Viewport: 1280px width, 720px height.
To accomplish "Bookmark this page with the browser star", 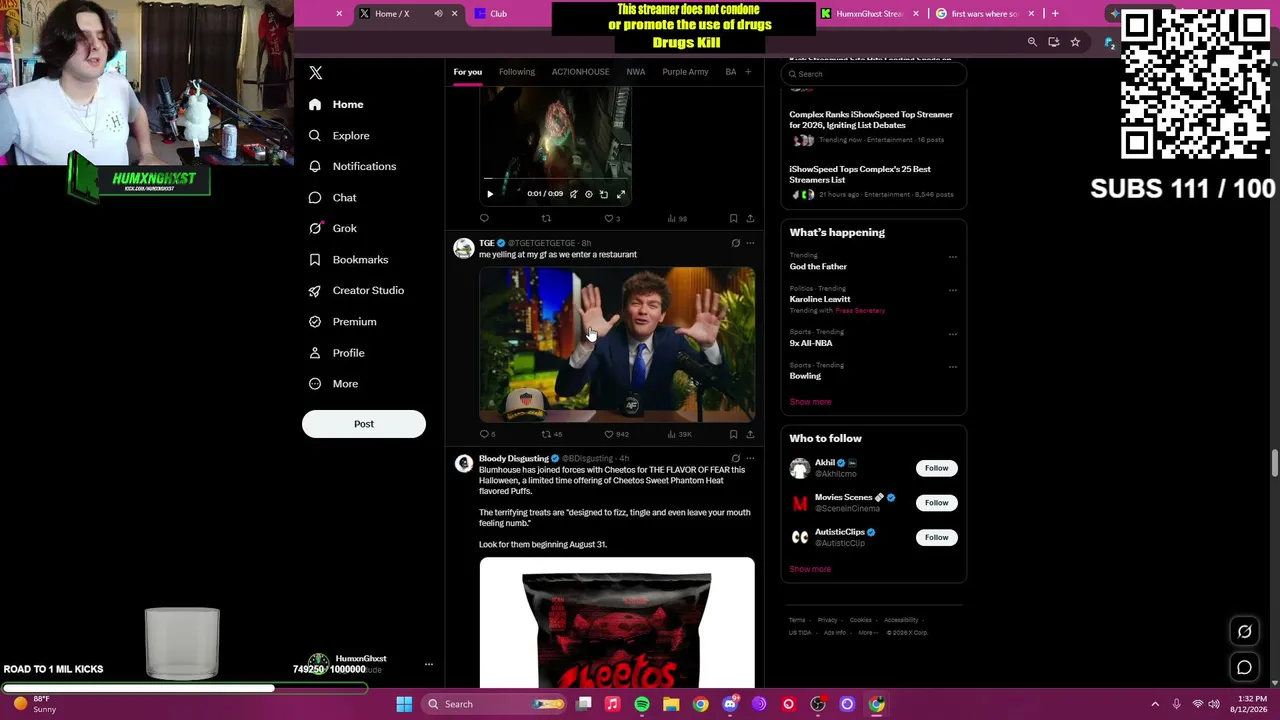I will [1075, 42].
